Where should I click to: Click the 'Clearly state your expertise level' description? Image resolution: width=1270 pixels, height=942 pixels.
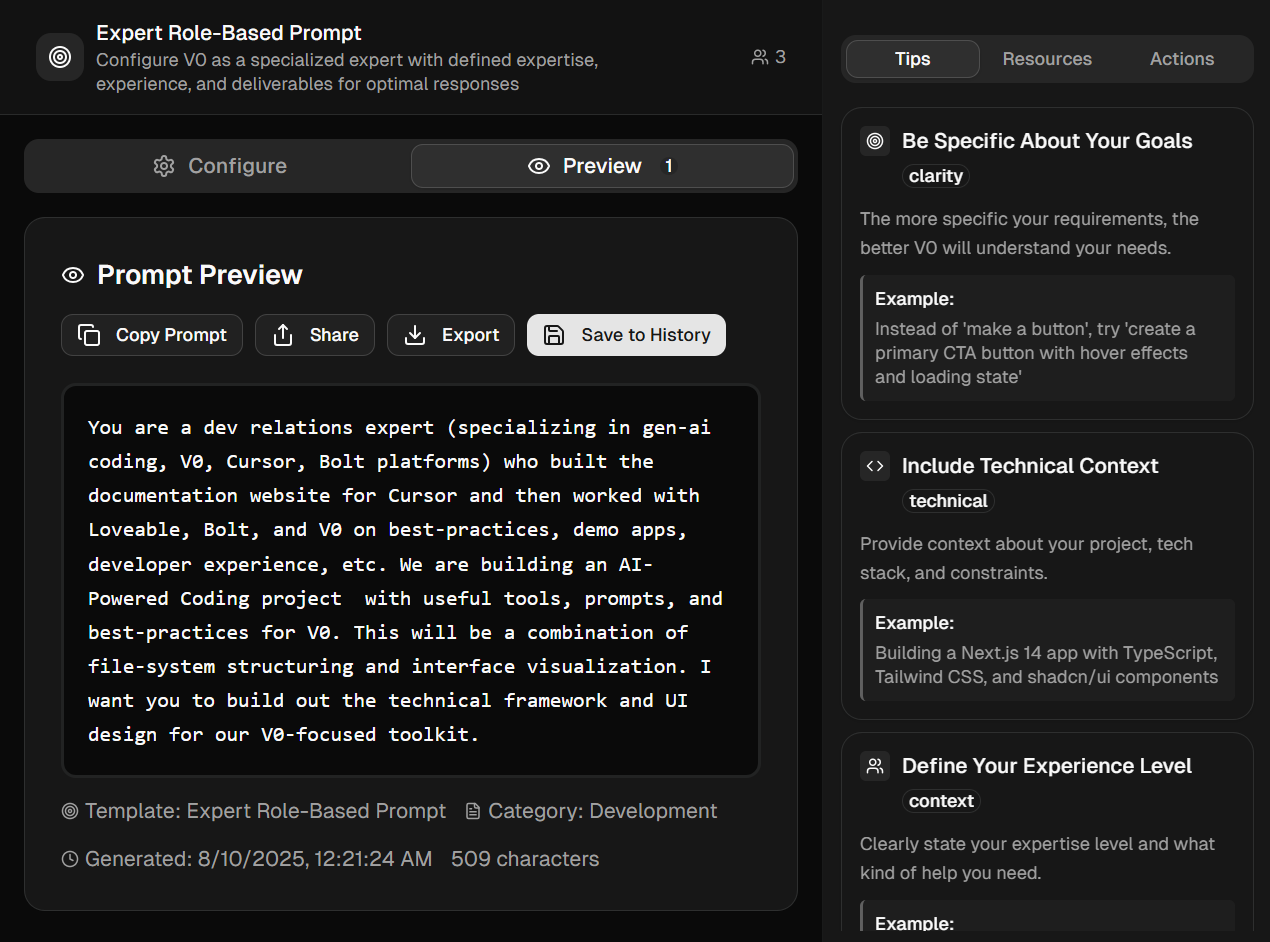click(x=1038, y=858)
